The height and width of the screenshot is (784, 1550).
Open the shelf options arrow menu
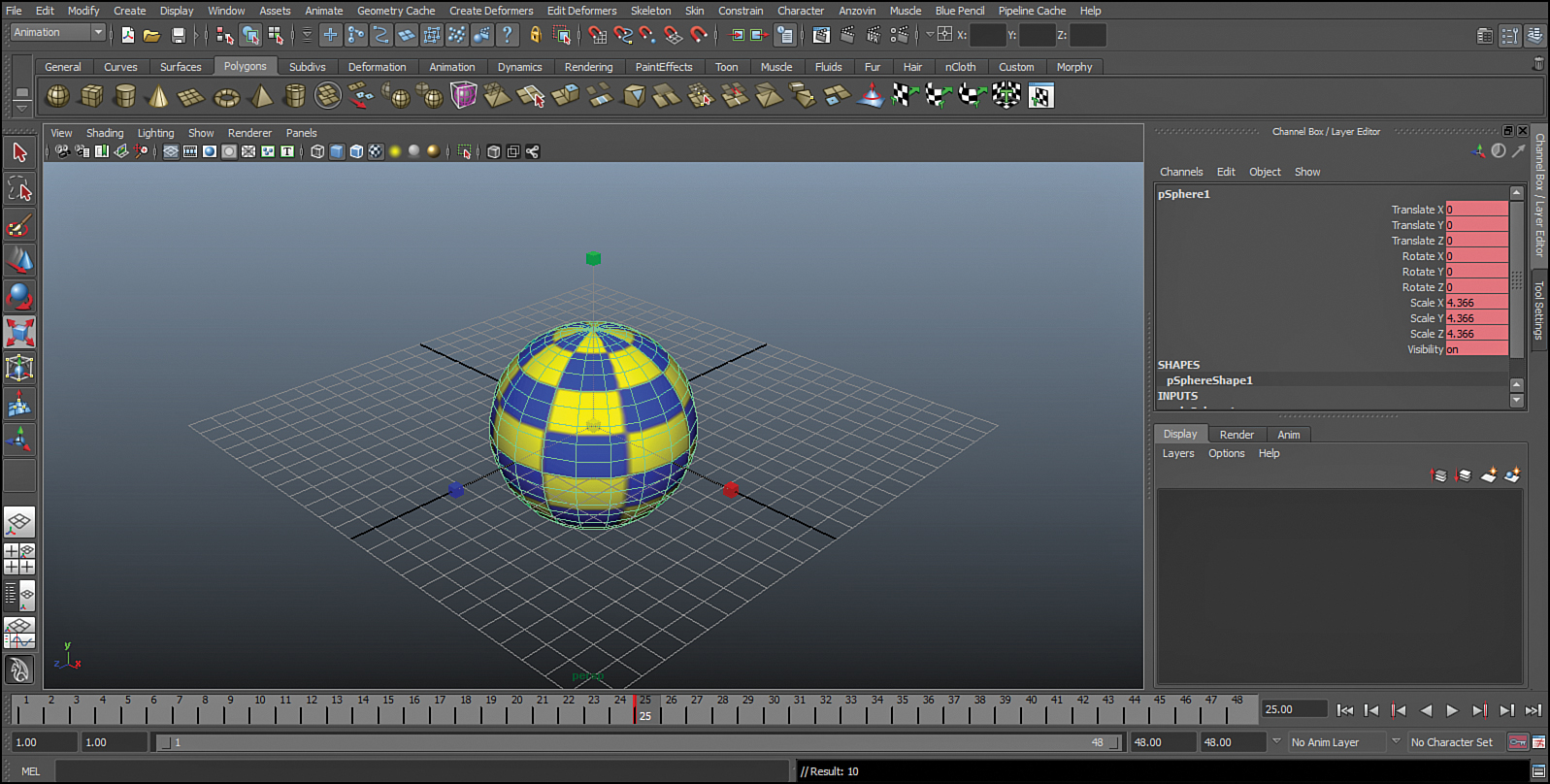tap(21, 109)
